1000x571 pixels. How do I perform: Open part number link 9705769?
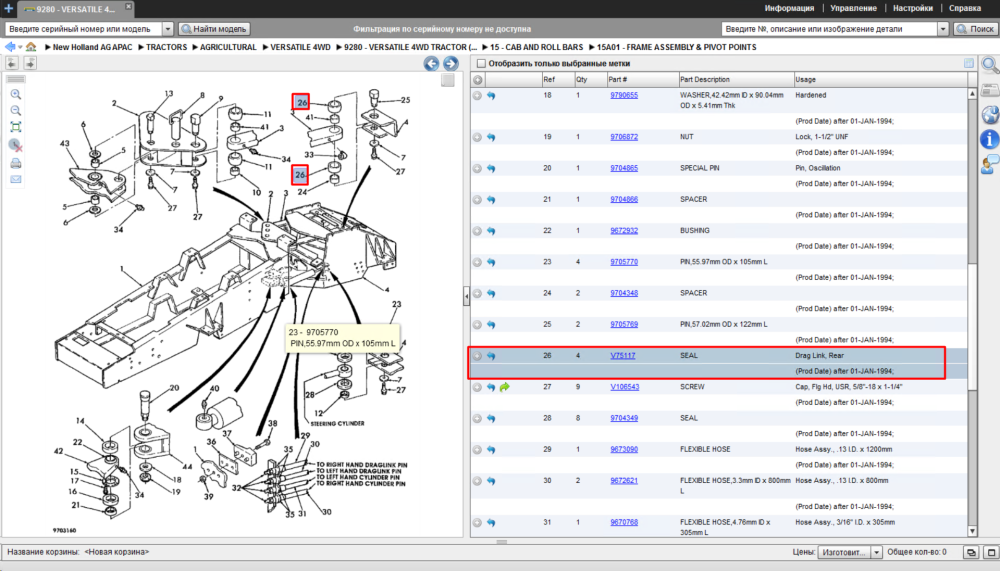coord(624,325)
